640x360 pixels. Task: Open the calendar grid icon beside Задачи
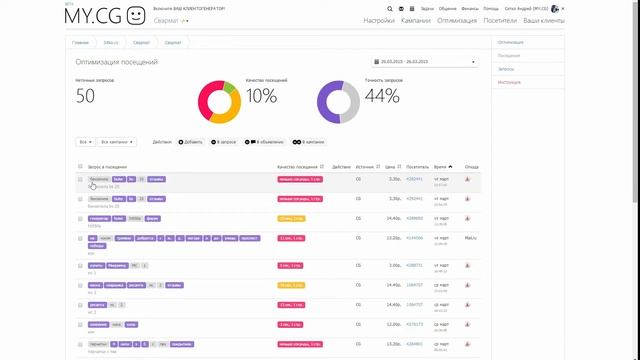[x=412, y=9]
